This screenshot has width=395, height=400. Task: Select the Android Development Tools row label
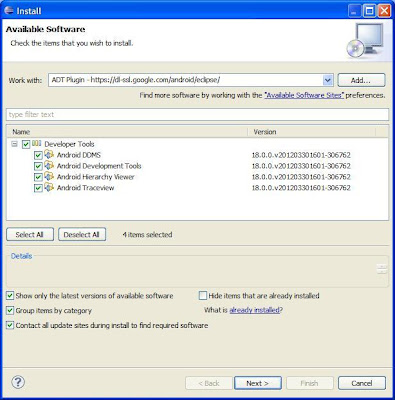(x=99, y=166)
